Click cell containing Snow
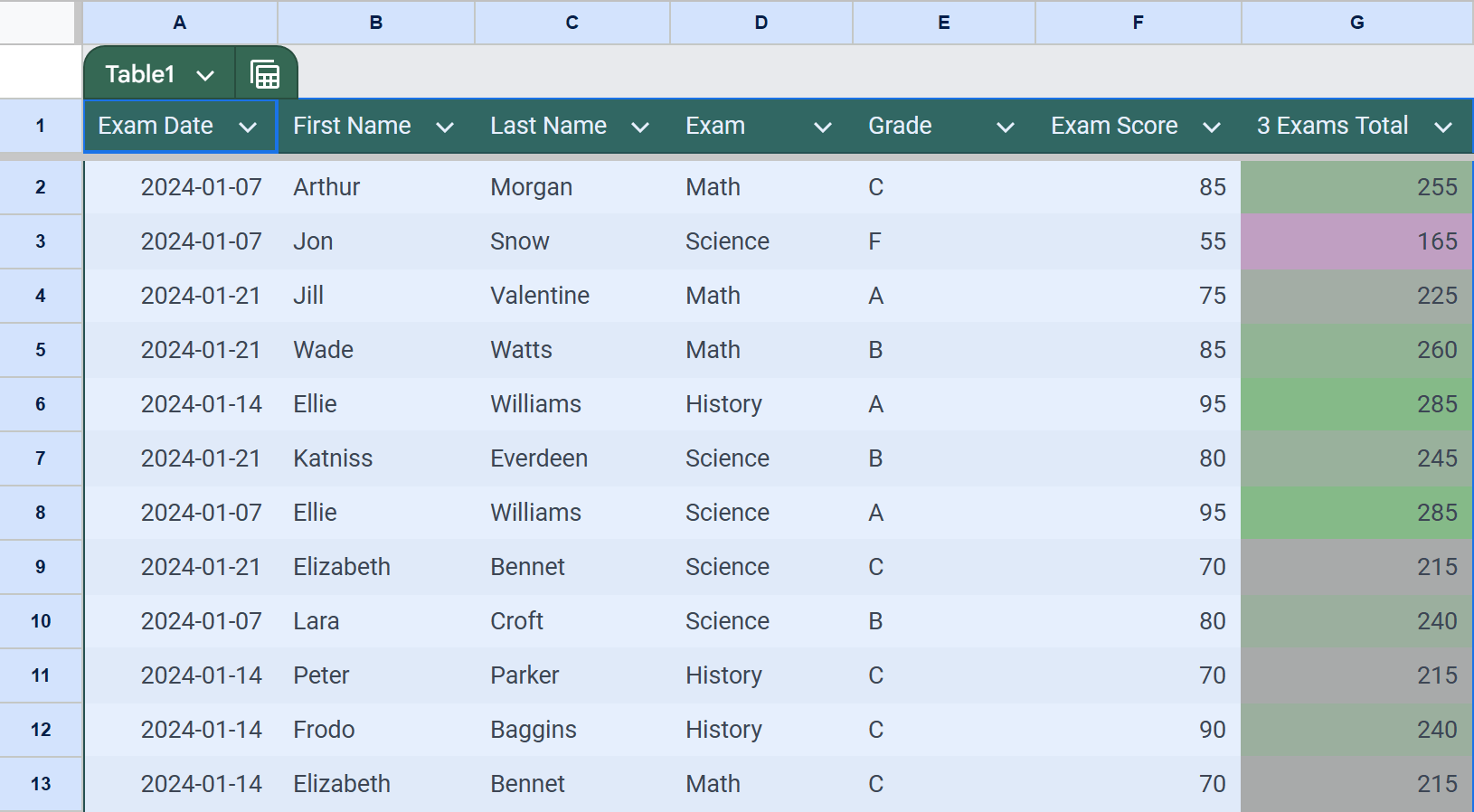 pos(572,241)
